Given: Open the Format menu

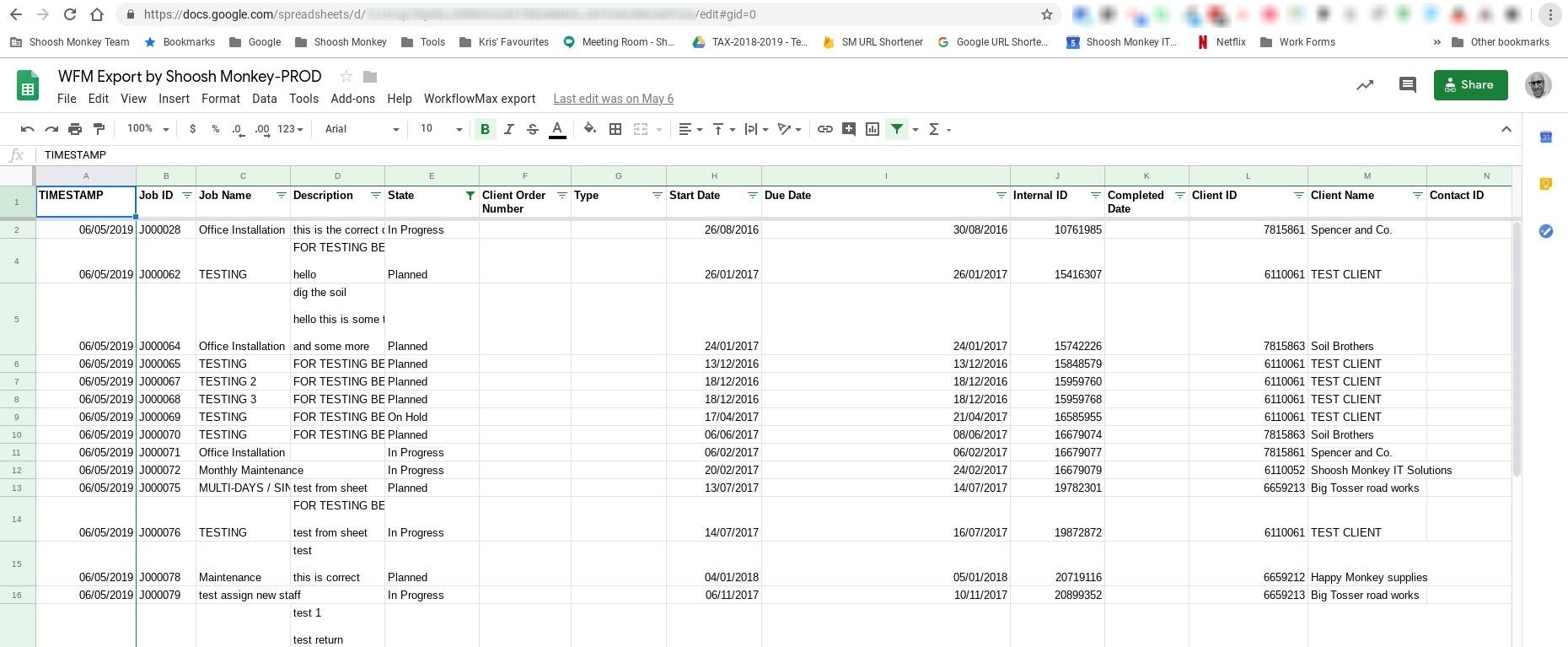Looking at the screenshot, I should point(221,99).
